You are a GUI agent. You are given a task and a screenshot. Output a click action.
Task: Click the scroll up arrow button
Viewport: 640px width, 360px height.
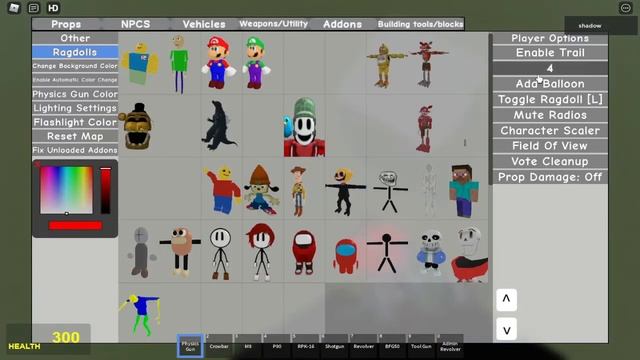pos(507,300)
